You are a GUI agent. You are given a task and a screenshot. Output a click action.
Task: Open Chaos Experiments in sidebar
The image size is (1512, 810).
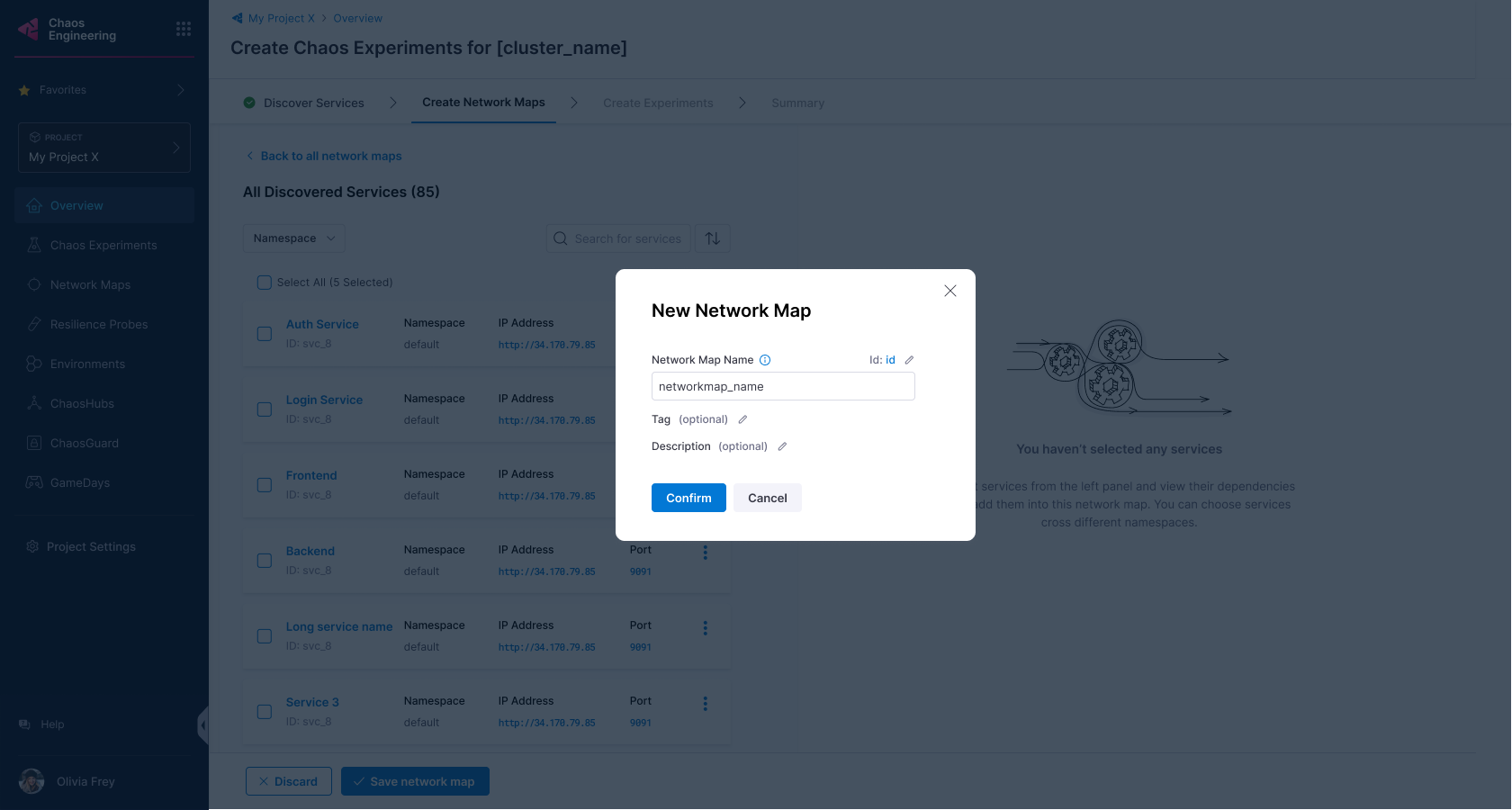click(104, 245)
